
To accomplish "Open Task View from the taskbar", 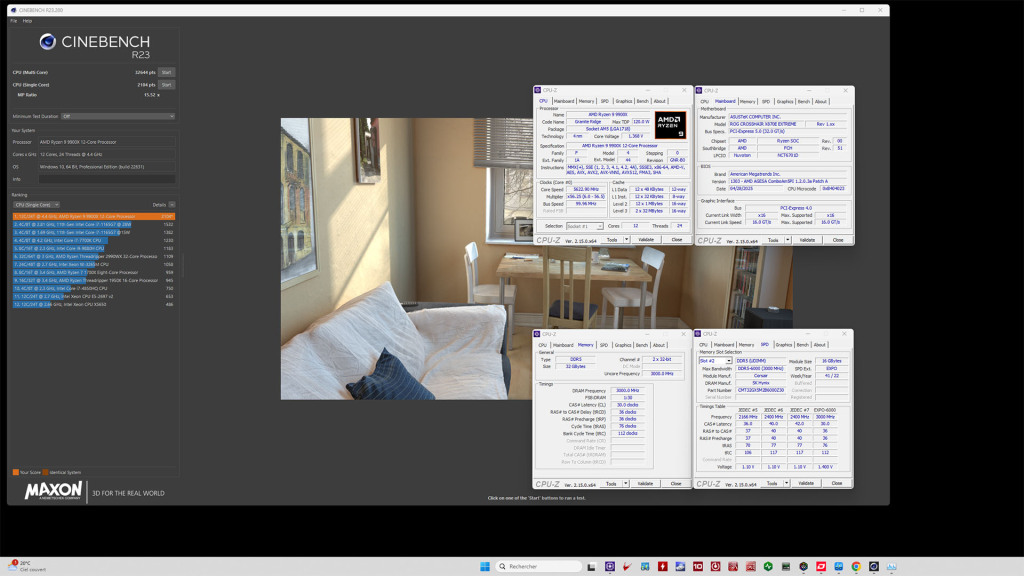I will click(591, 566).
